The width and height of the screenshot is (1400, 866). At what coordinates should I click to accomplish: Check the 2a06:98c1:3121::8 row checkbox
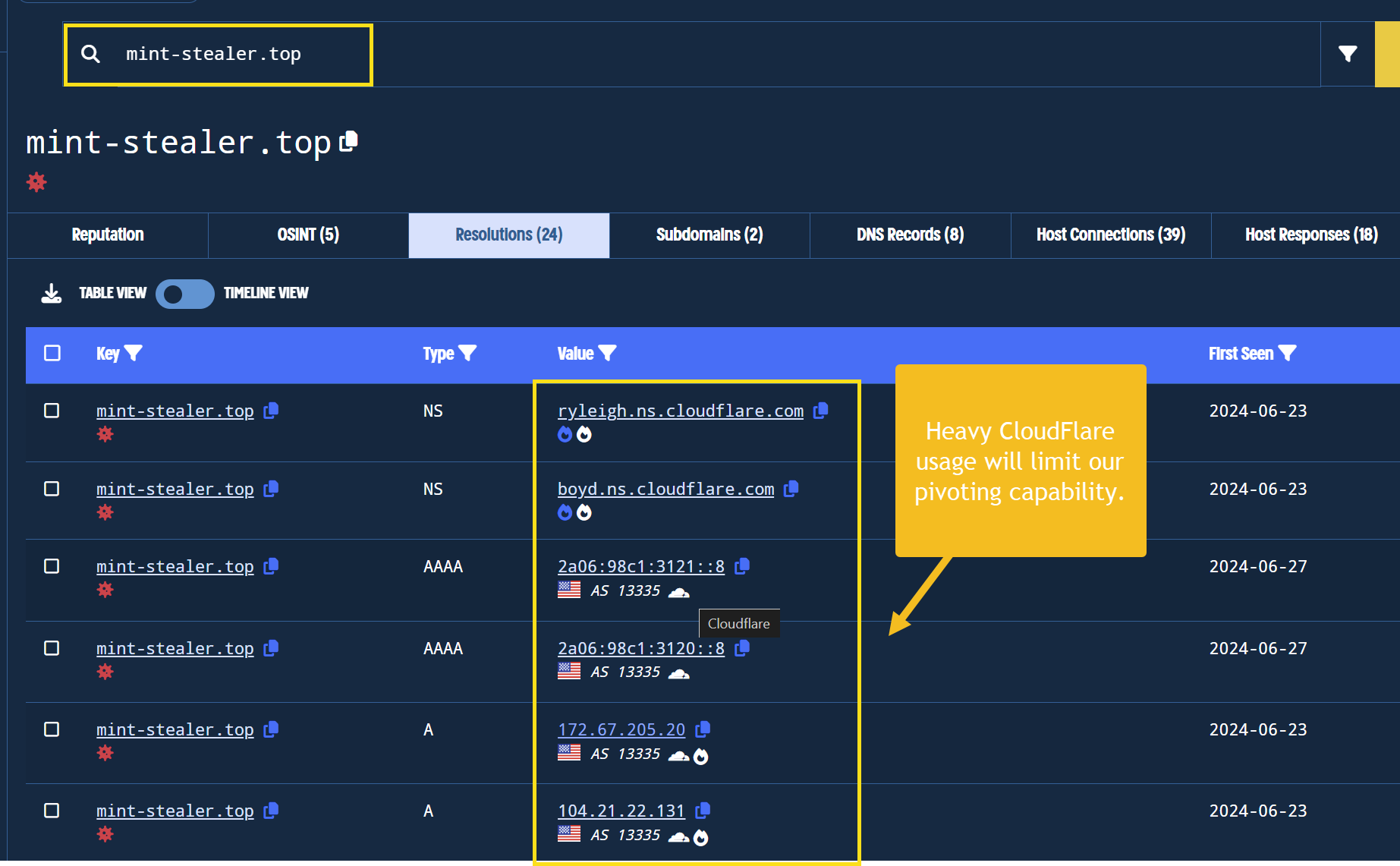[52, 566]
